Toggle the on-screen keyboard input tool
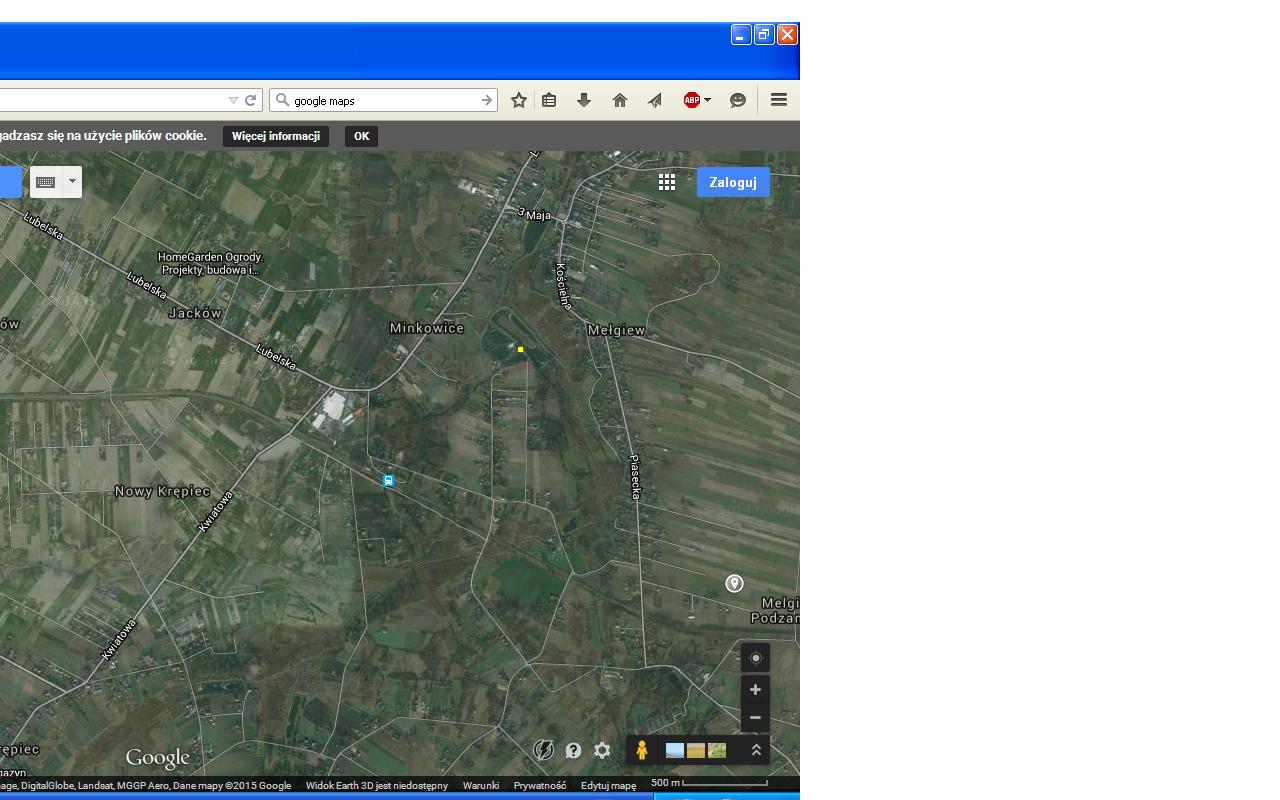1280x800 pixels. (46, 182)
